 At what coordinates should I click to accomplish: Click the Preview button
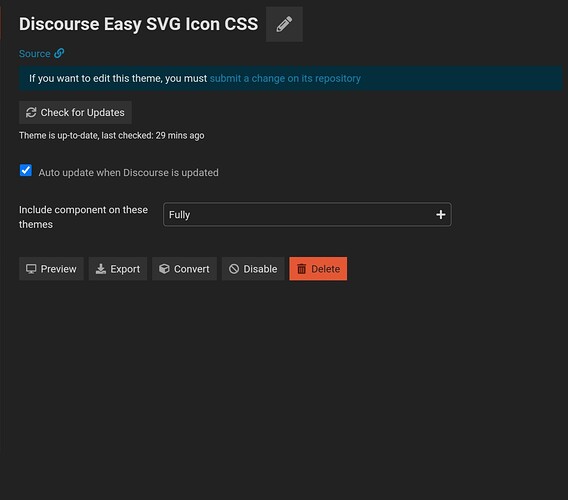click(51, 269)
